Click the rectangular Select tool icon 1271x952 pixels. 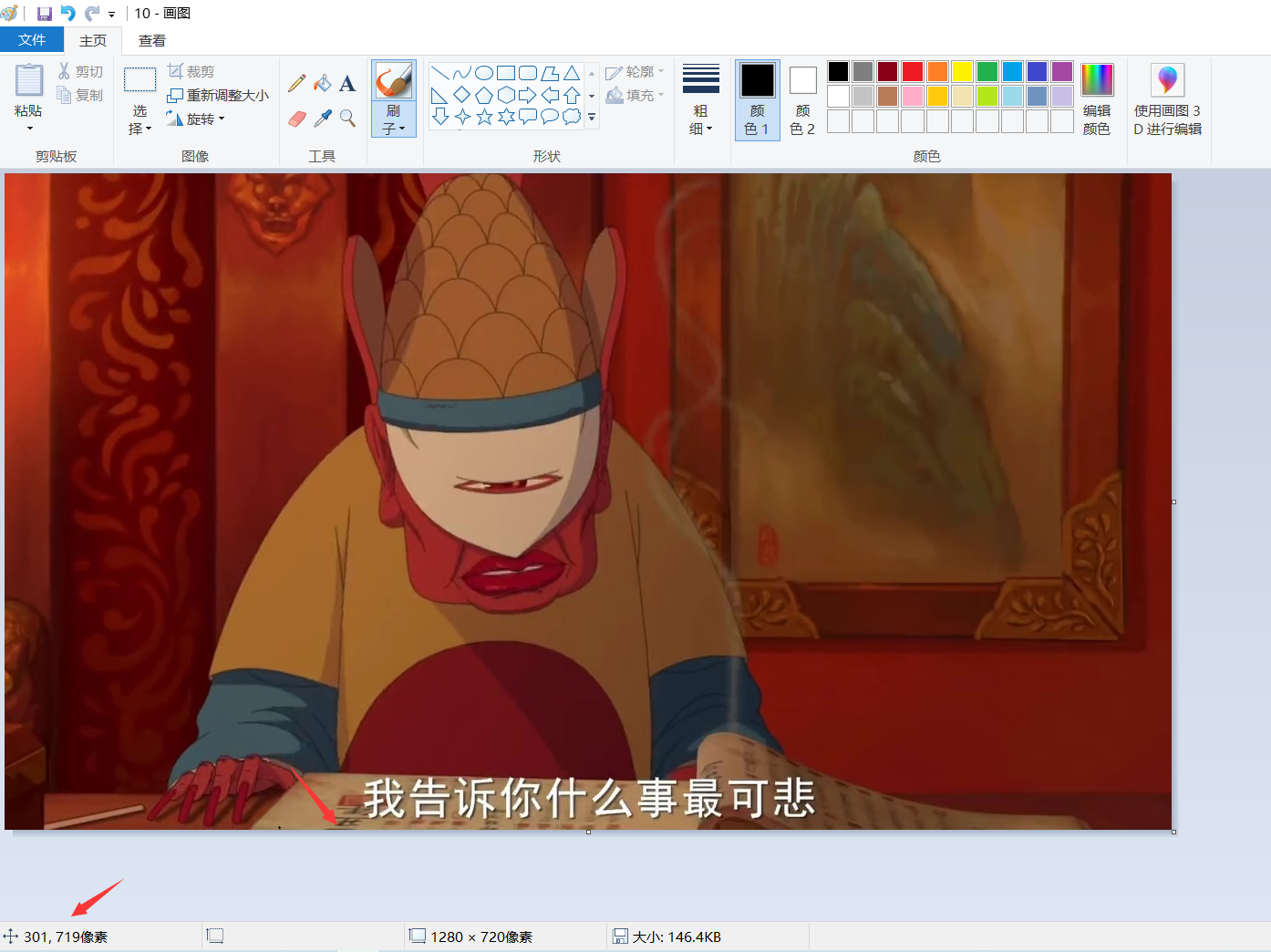(x=139, y=80)
